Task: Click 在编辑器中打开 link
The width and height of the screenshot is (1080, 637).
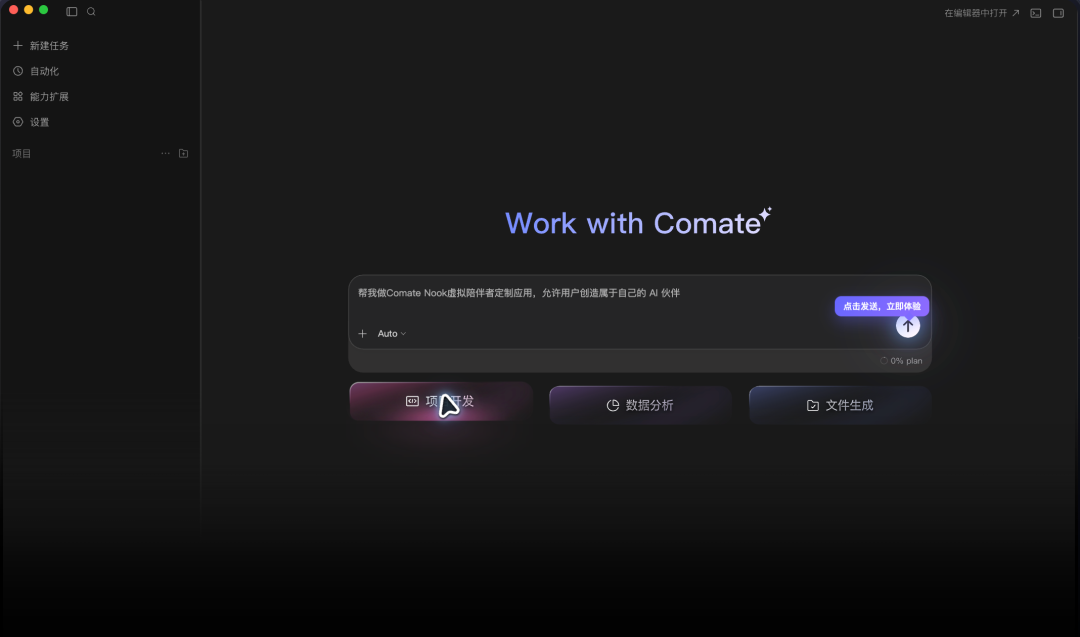Action: [982, 13]
